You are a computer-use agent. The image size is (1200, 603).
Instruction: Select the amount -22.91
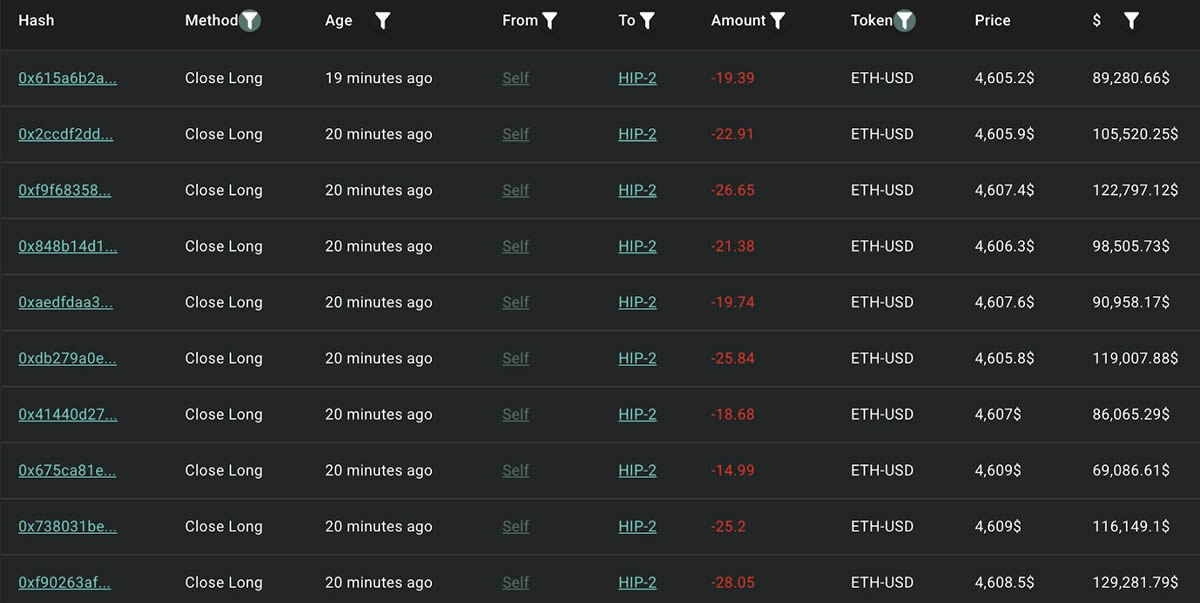(733, 134)
